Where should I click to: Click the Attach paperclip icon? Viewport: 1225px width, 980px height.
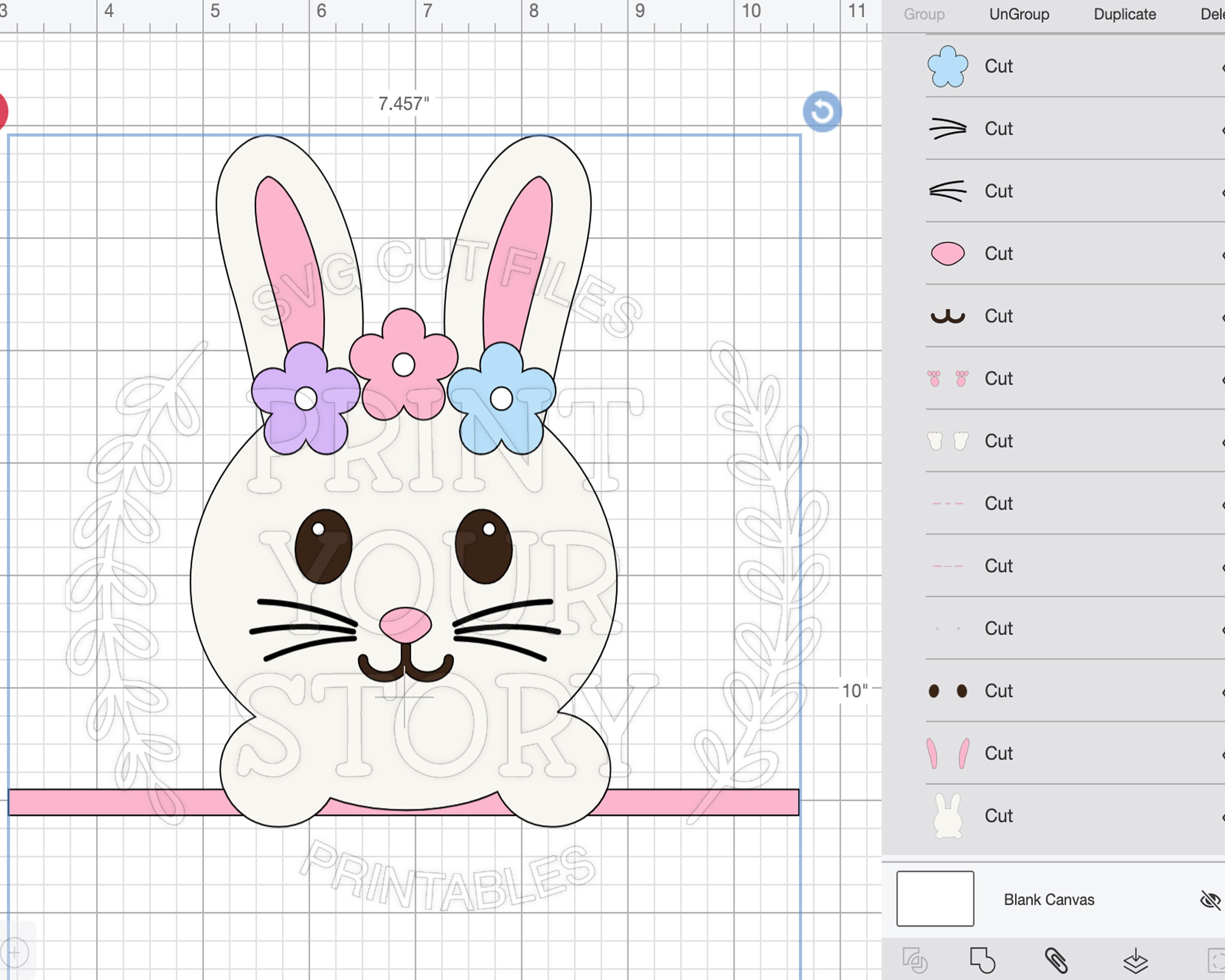pos(1056,960)
